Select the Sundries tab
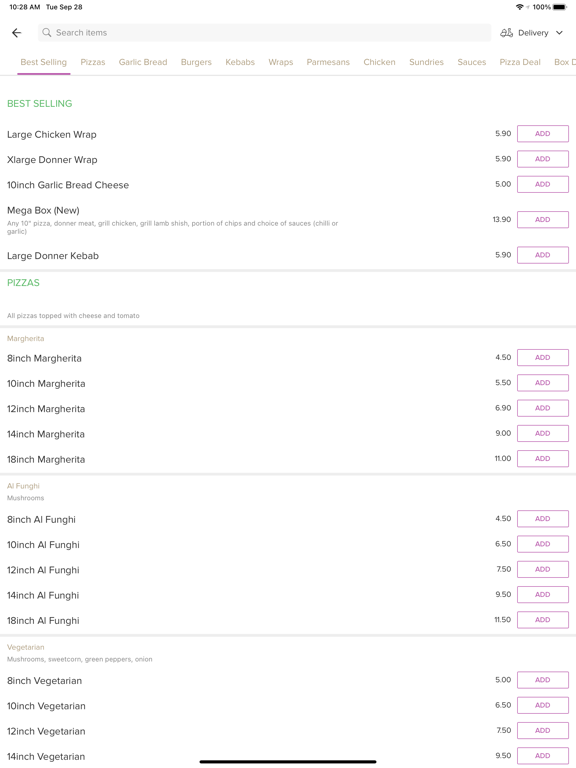 click(x=426, y=62)
